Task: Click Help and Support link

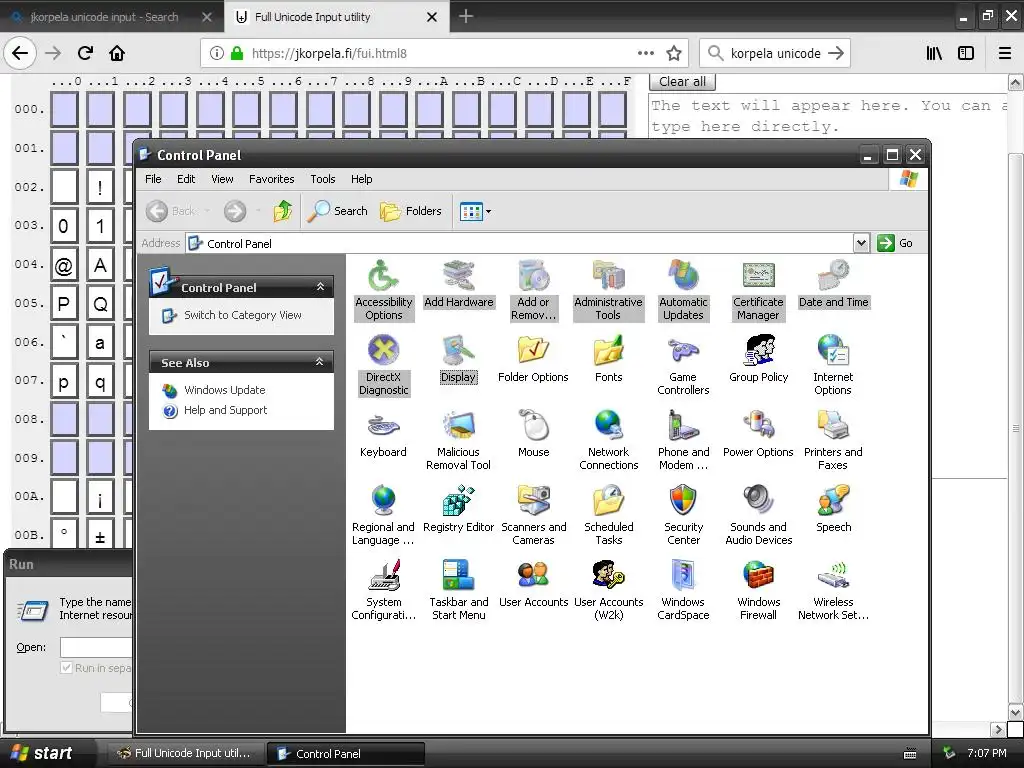Action: coord(225,410)
